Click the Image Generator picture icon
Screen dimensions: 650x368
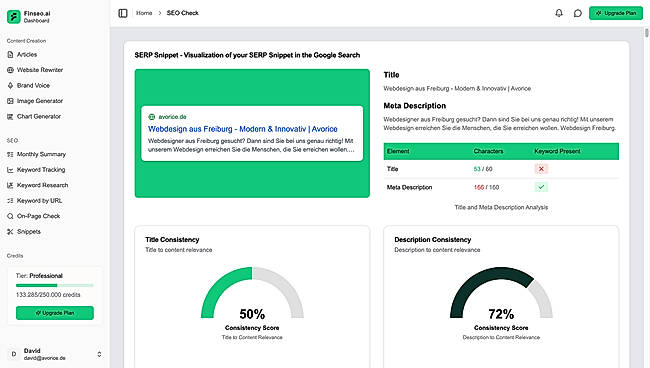[x=10, y=101]
